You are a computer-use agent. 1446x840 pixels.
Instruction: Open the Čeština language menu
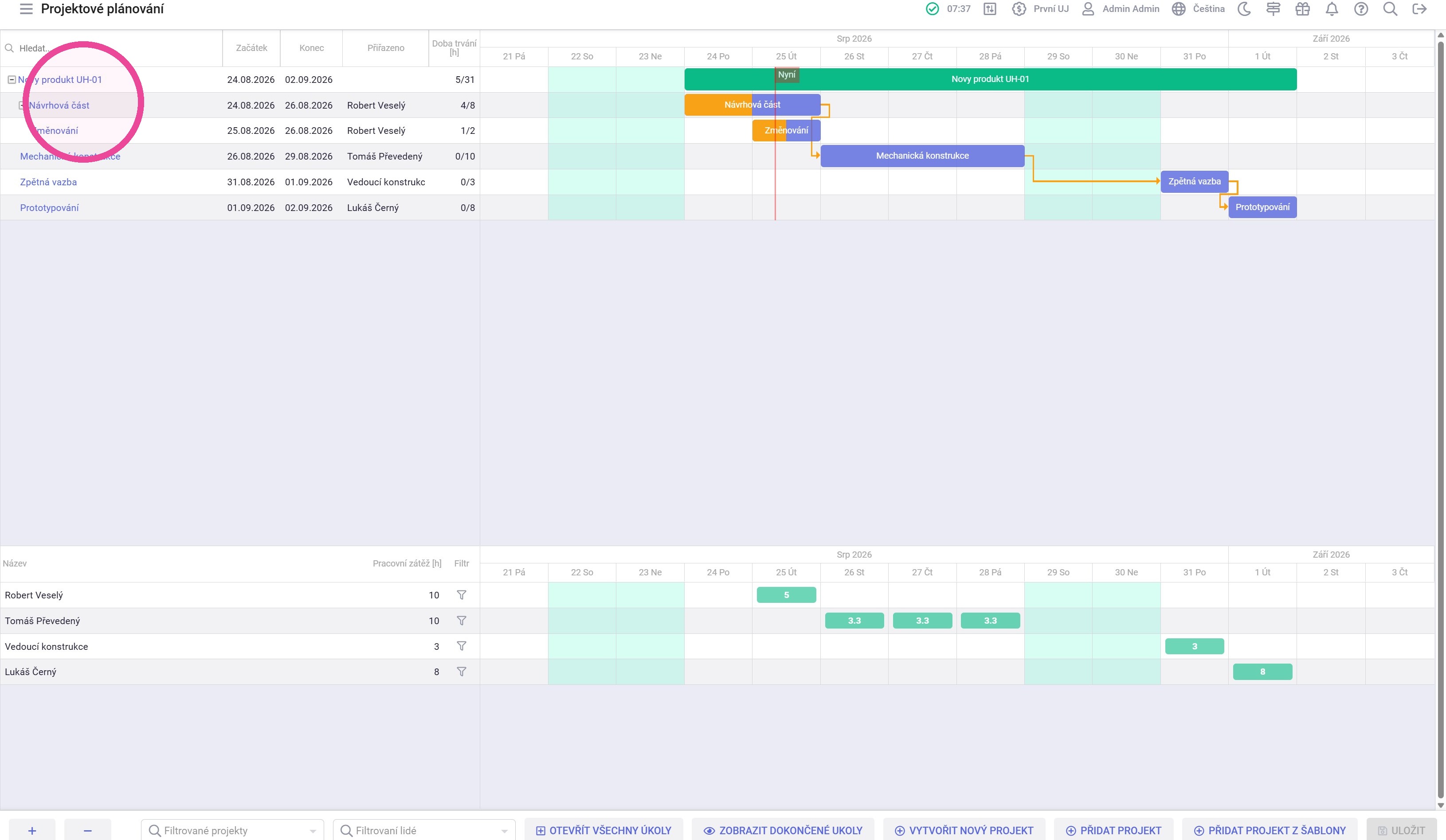tap(1198, 8)
